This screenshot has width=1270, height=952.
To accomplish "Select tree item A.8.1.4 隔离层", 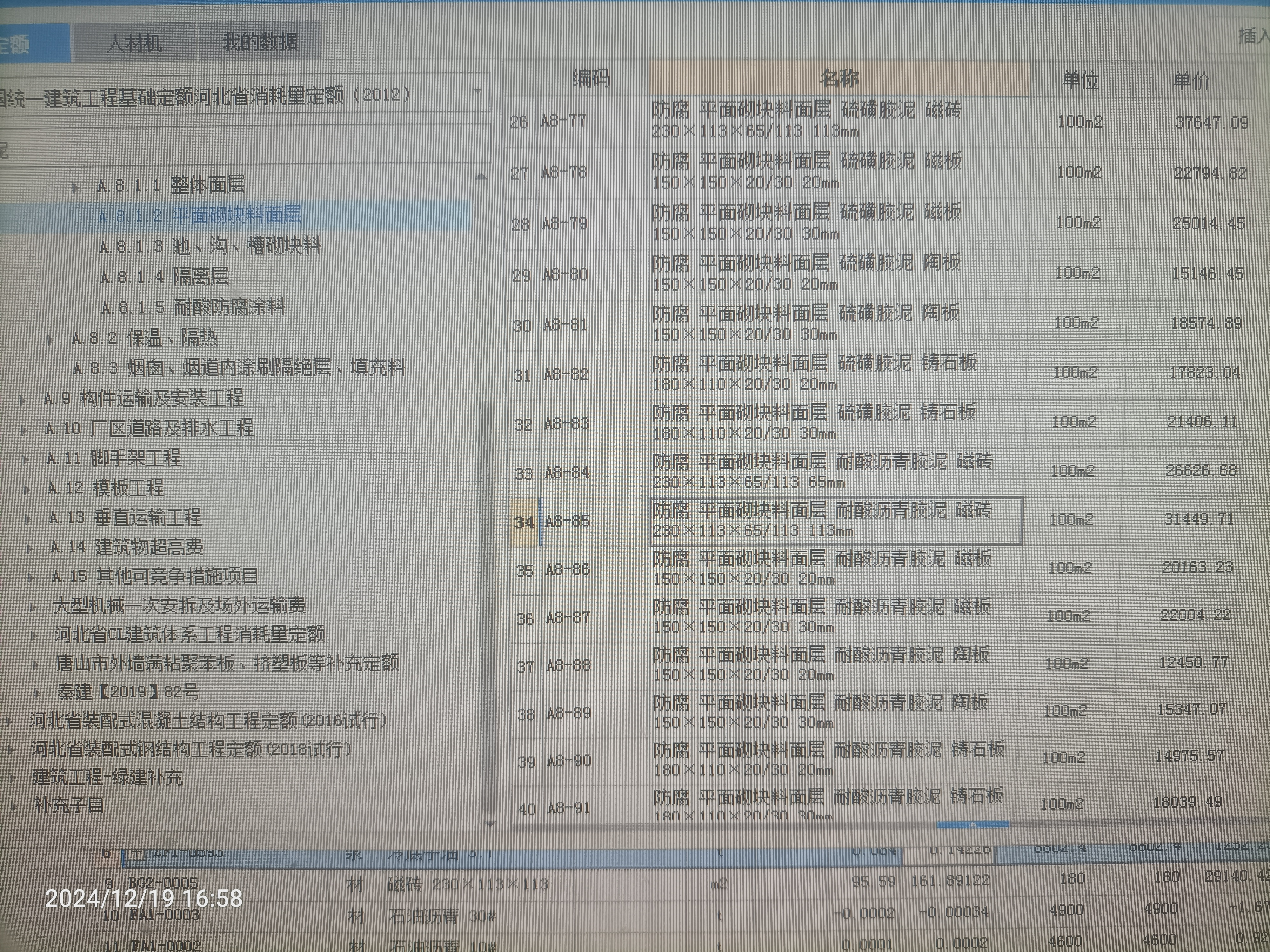I will point(165,277).
